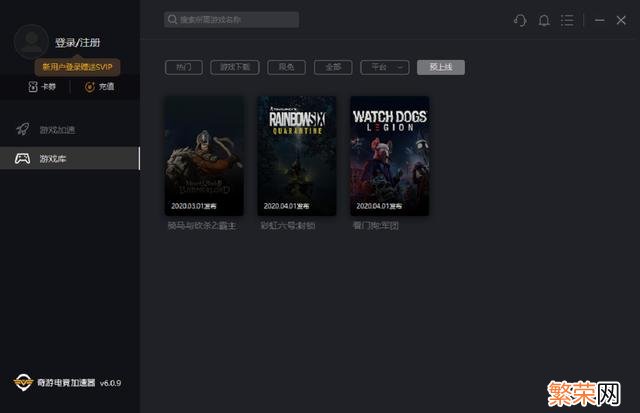Expand the 平台 platform dropdown
The image size is (640, 413).
click(x=385, y=67)
